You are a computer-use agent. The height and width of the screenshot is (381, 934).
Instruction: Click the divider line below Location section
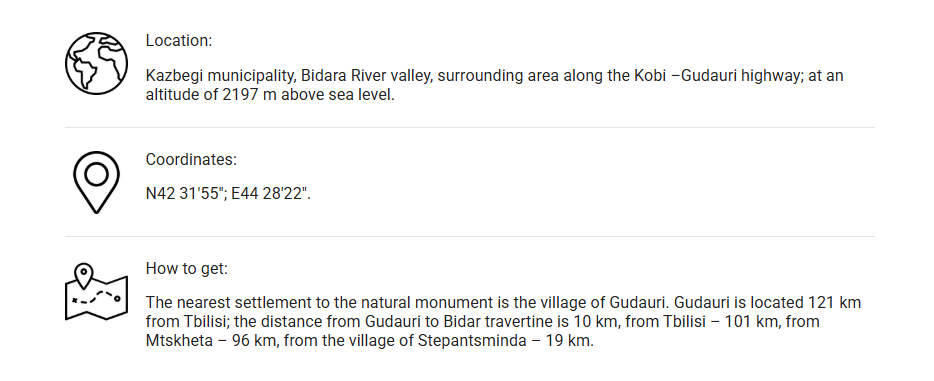point(470,127)
